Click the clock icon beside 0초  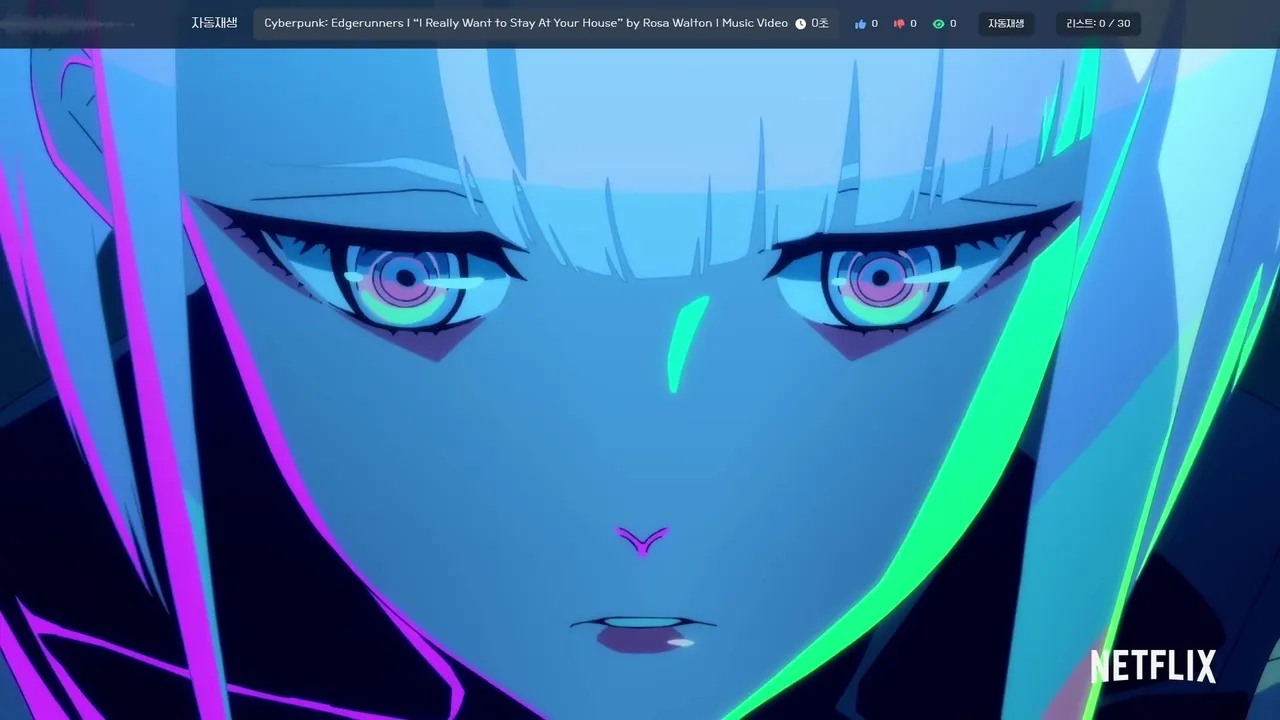coord(800,24)
